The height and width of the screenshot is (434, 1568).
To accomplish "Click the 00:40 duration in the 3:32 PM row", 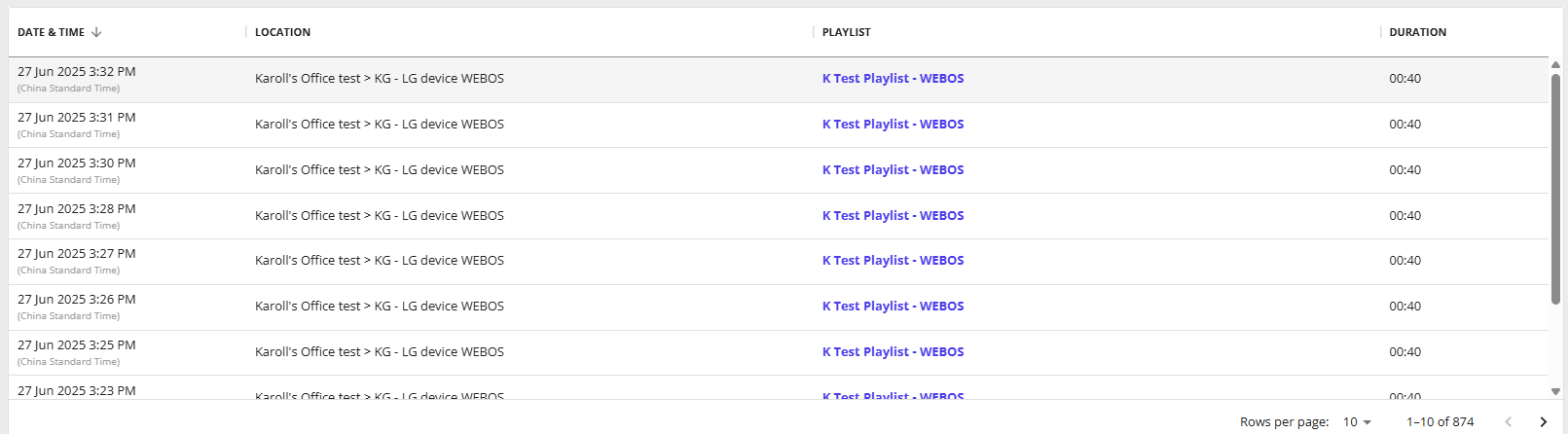I will point(1404,78).
